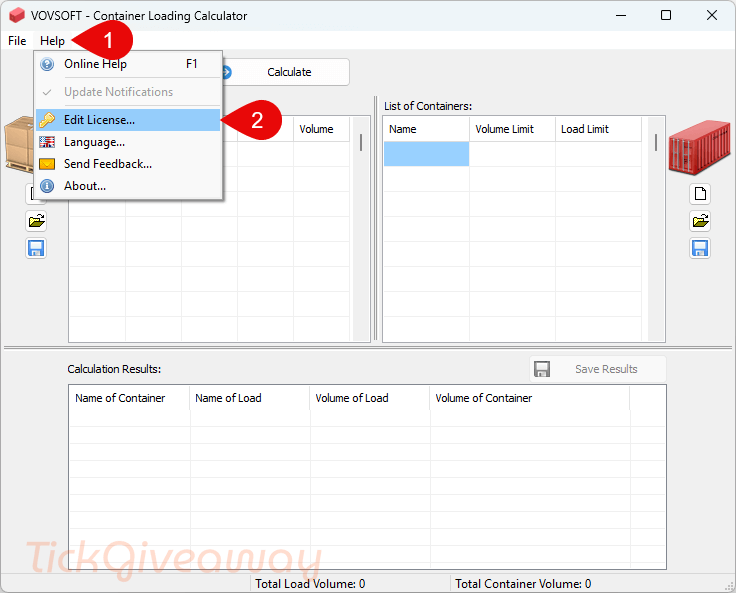Open the File menu
This screenshot has height=593, width=736.
(17, 41)
